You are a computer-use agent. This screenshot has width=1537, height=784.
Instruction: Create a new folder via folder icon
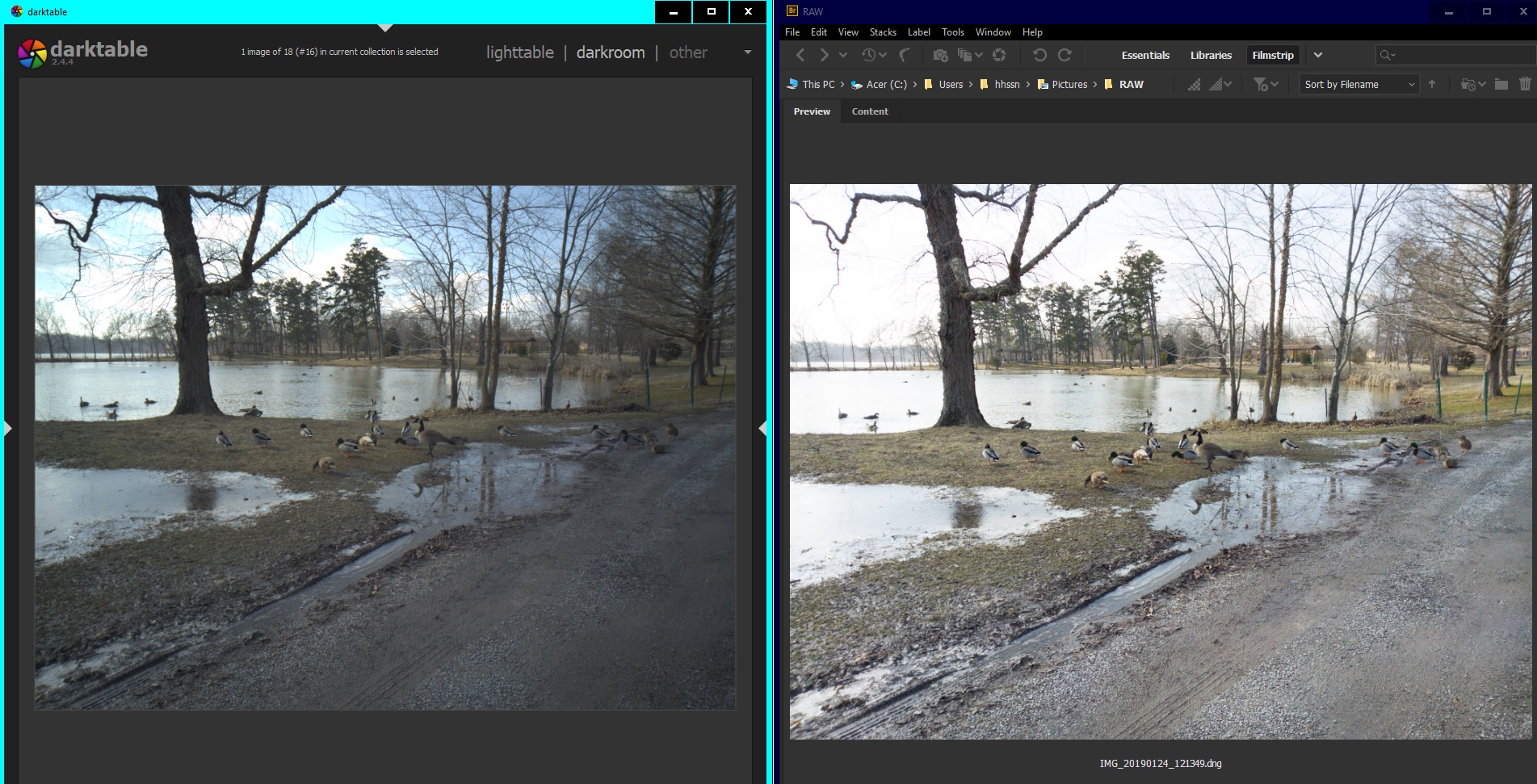1501,84
